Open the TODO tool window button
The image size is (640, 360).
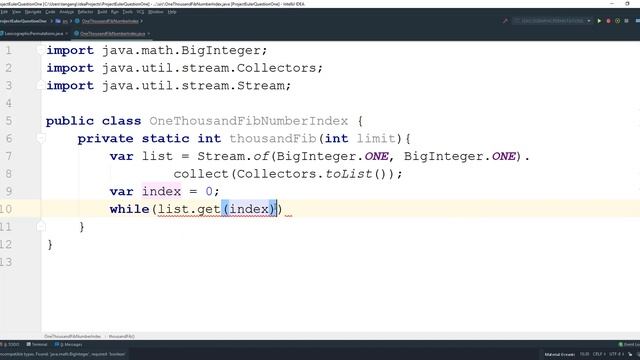11,345
